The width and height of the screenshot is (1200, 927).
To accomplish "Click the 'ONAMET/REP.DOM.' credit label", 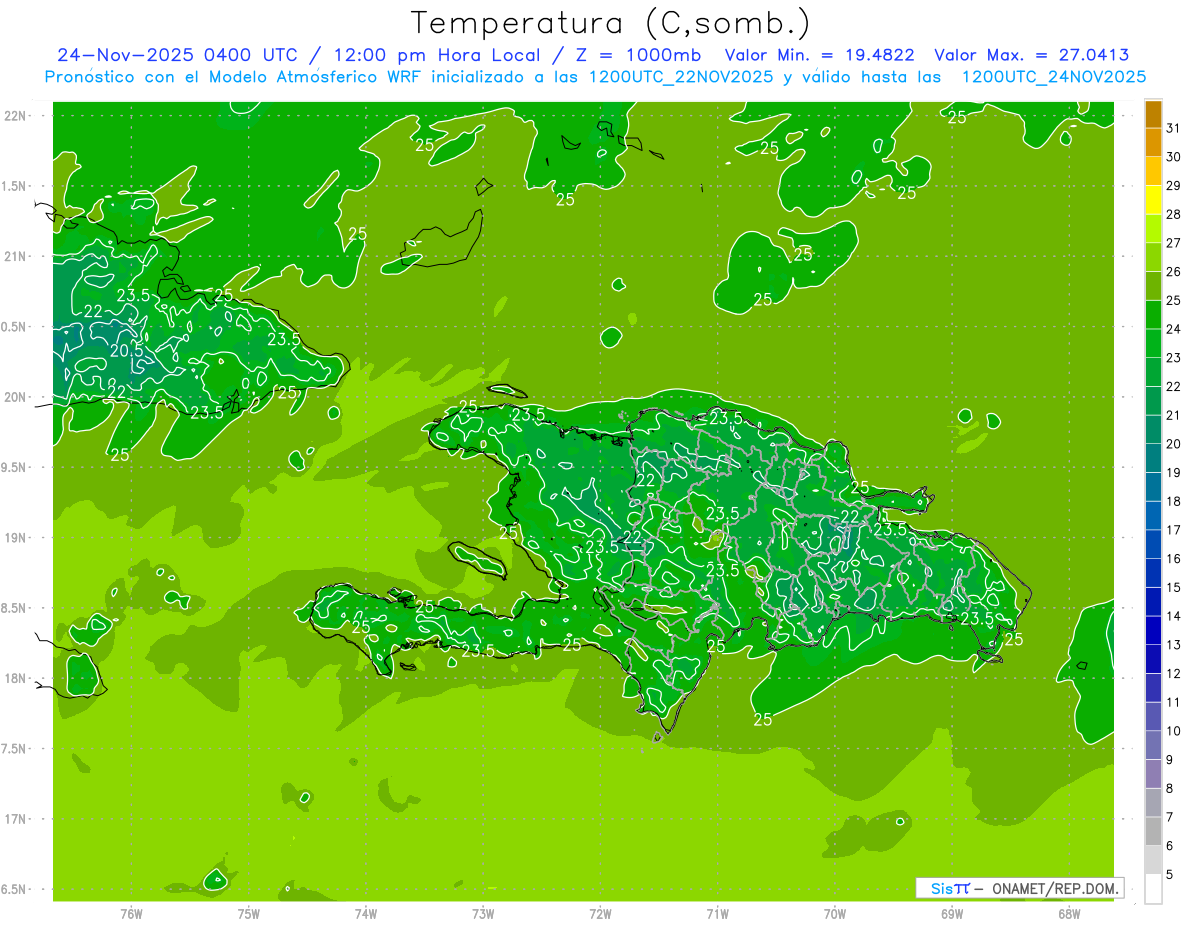I will pyautogui.click(x=1055, y=888).
